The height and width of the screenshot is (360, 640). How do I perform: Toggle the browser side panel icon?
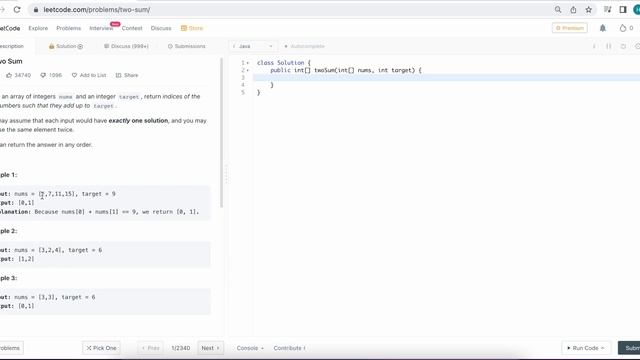pos(623,9)
